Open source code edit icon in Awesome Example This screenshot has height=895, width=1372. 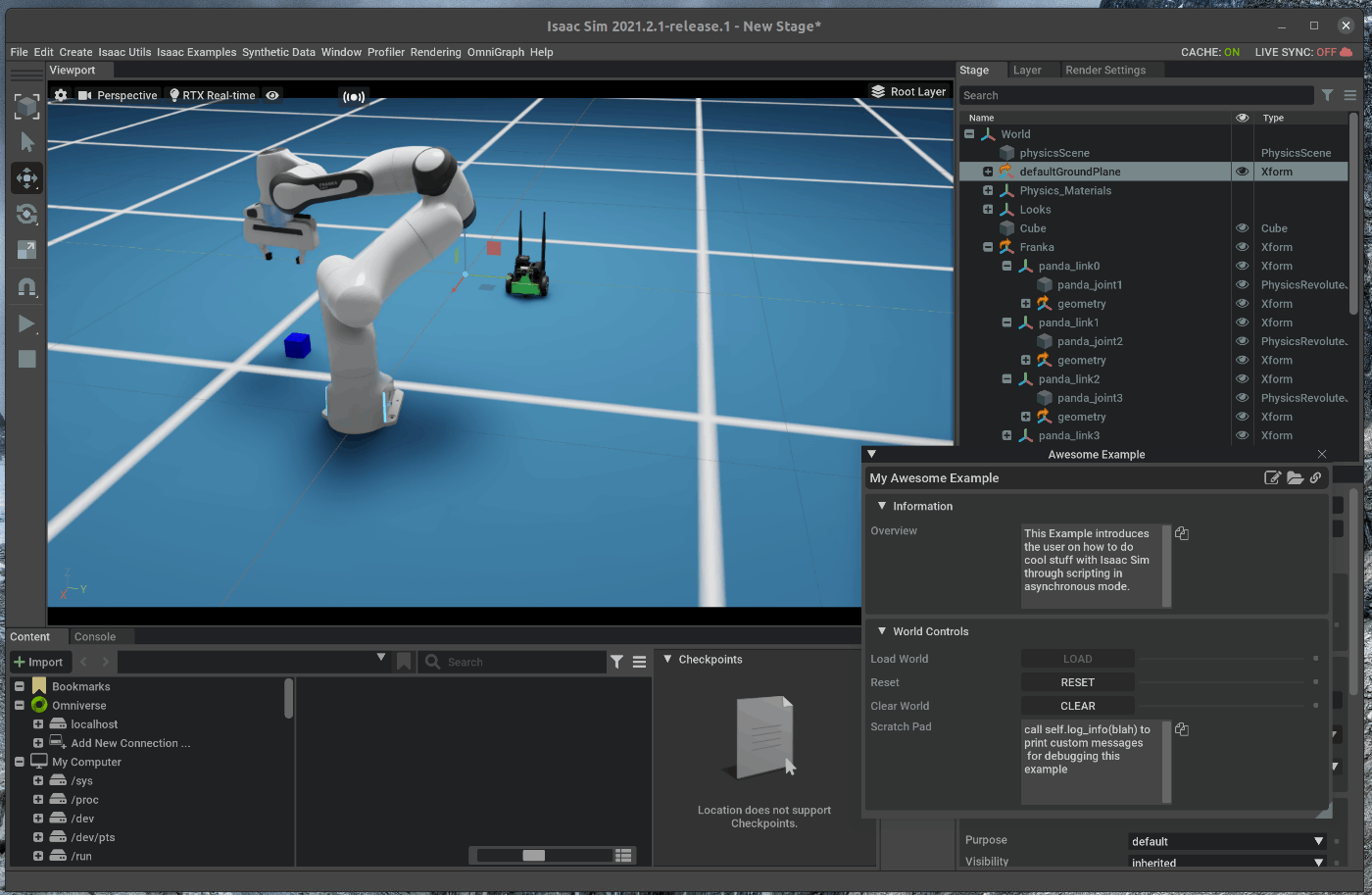point(1272,477)
